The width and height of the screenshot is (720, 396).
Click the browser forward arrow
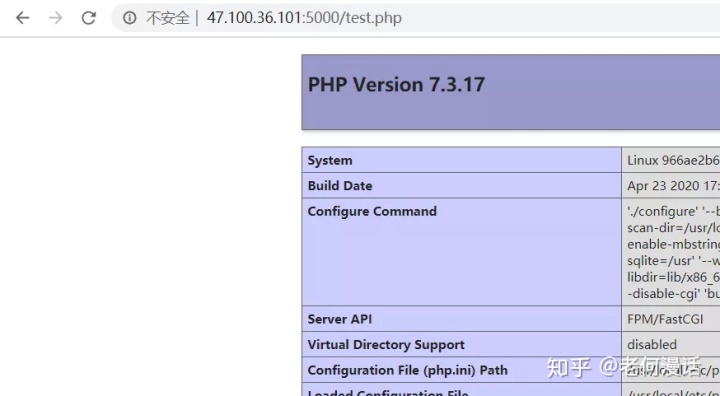pos(56,18)
